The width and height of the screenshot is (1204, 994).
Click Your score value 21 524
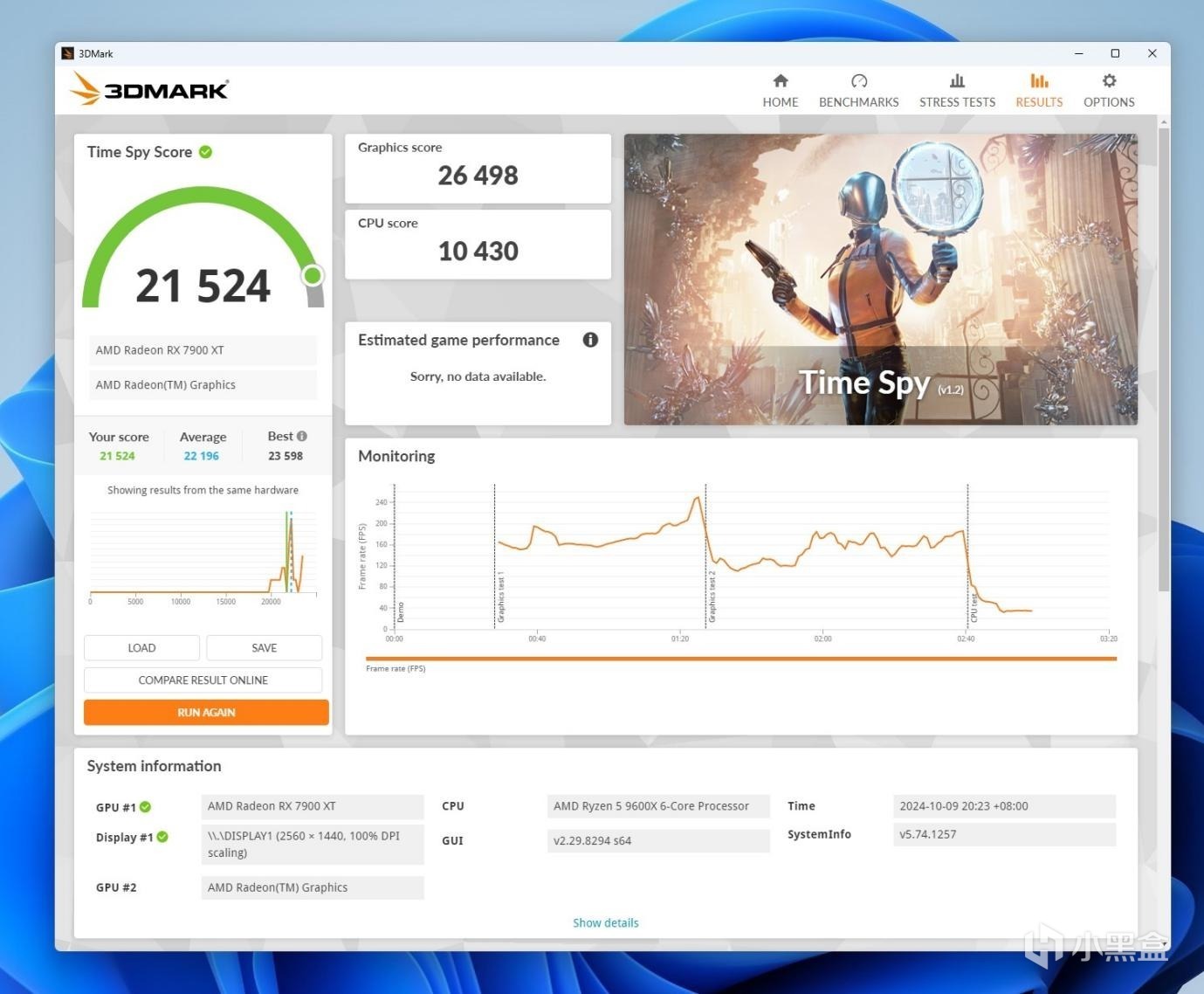[117, 456]
